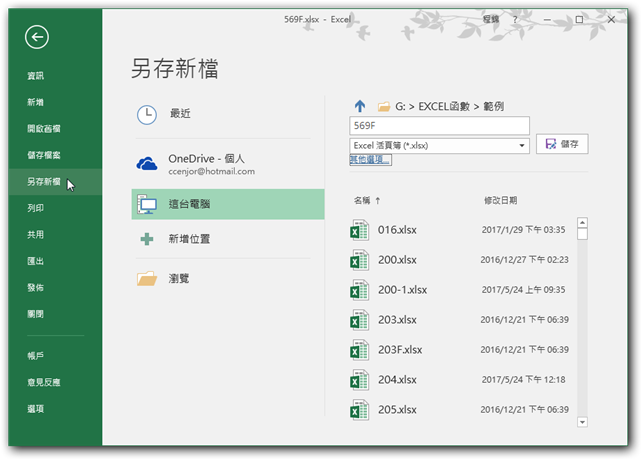Click the green plus icon for 新增位置
Screen dimensions: 642x460
tap(147, 239)
